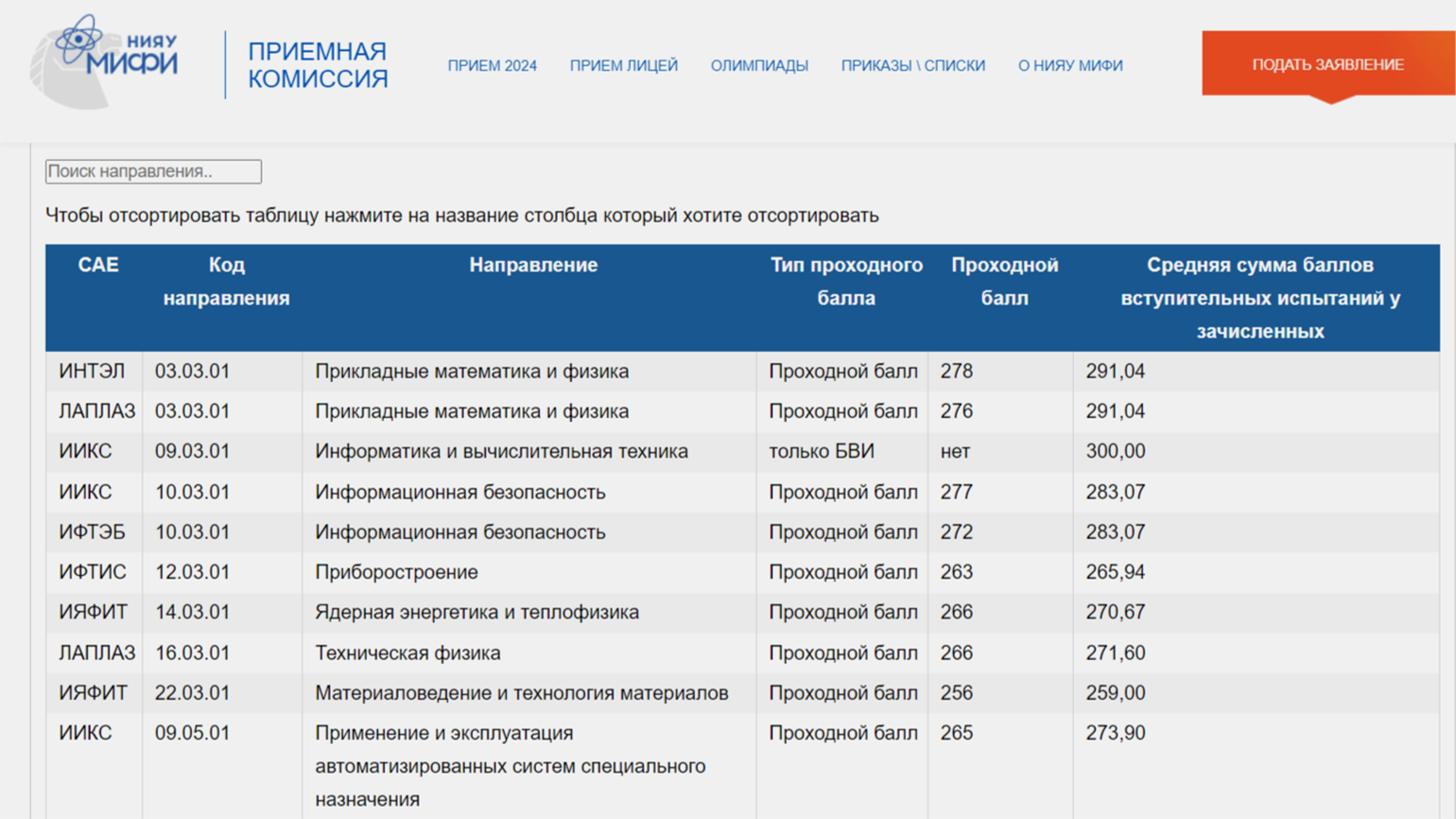Viewport: 1456px width, 819px height.
Task: Click Прикладные математика и физика in ИНТЭЛ row
Action: 472,372
